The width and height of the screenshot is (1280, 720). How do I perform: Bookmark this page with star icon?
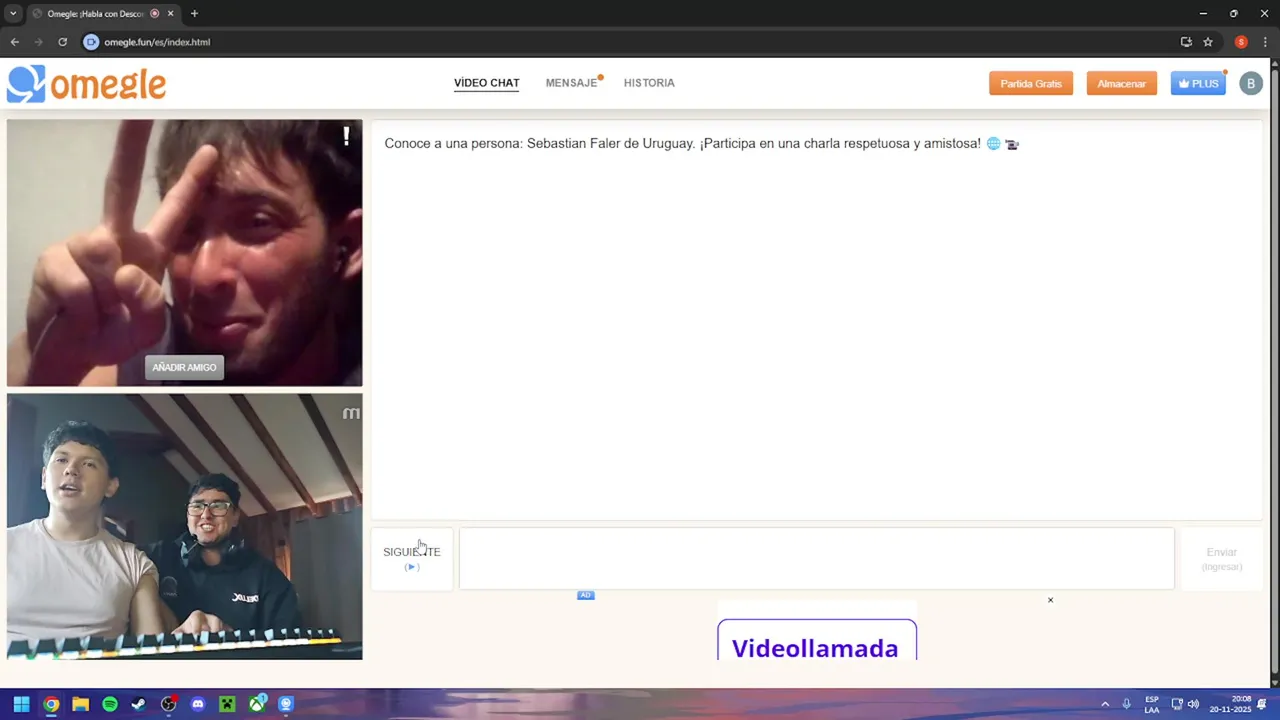[x=1208, y=42]
